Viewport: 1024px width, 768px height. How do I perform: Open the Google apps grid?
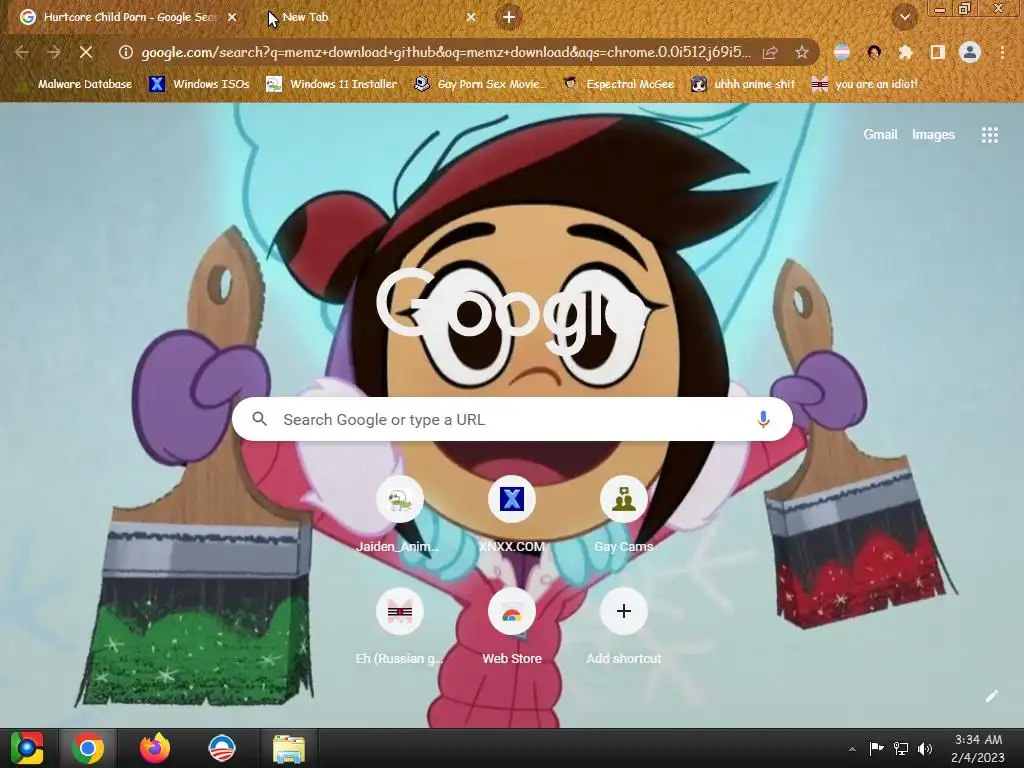989,135
